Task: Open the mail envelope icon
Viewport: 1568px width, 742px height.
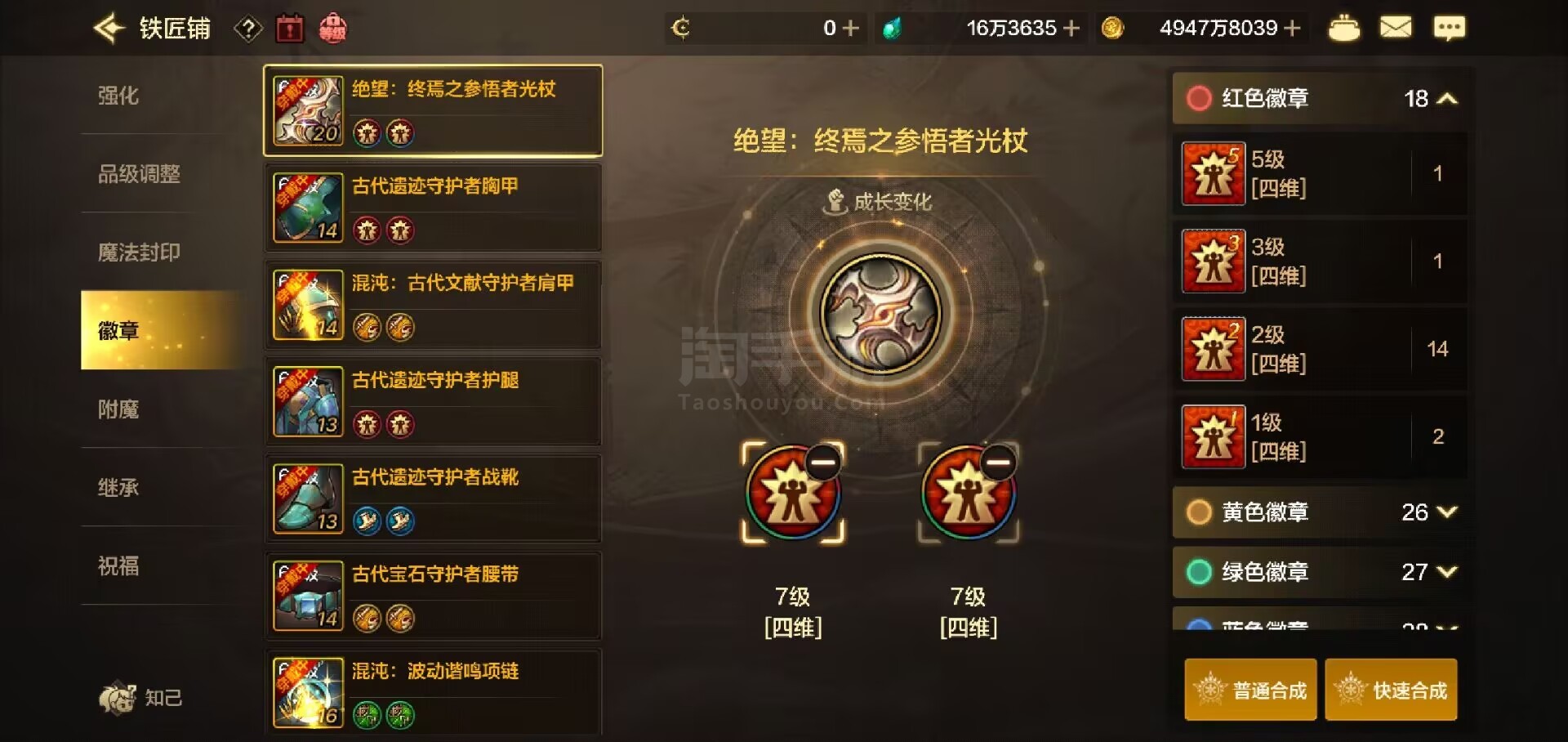Action: tap(1395, 29)
